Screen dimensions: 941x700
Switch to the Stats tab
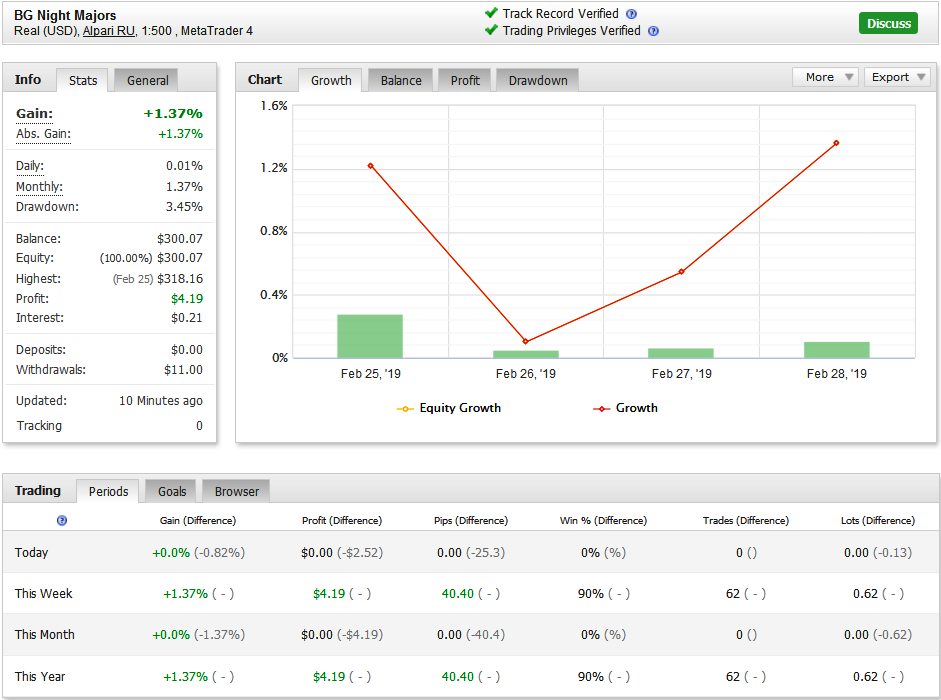(83, 80)
